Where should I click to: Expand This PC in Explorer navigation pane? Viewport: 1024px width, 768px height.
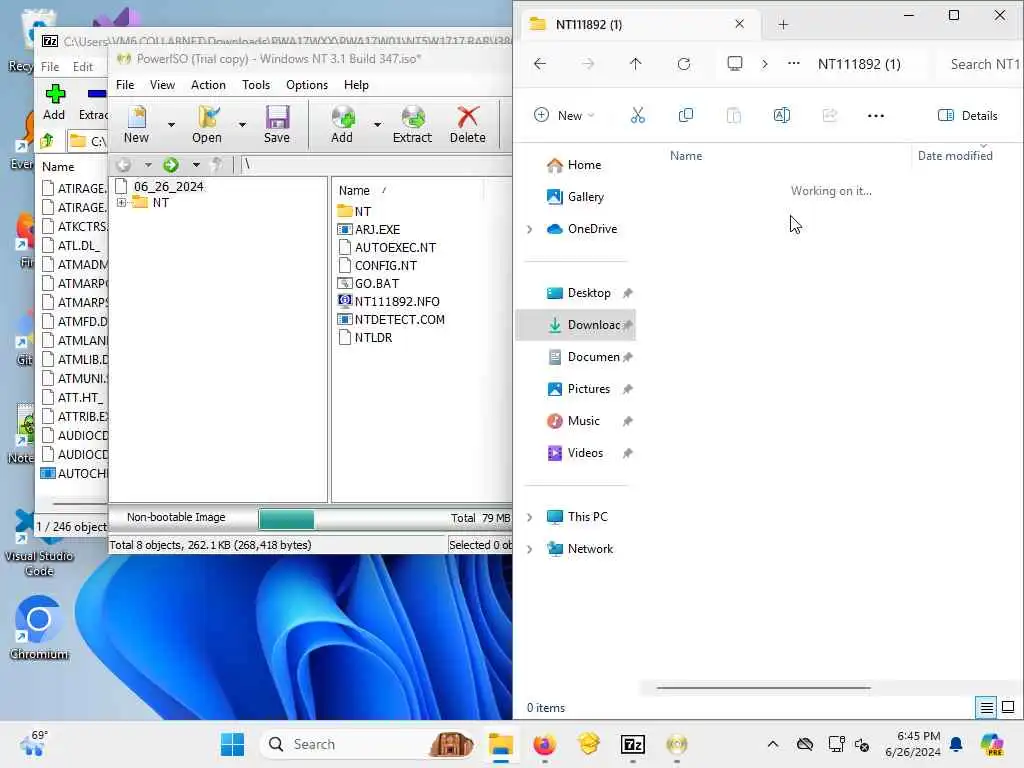pos(530,517)
